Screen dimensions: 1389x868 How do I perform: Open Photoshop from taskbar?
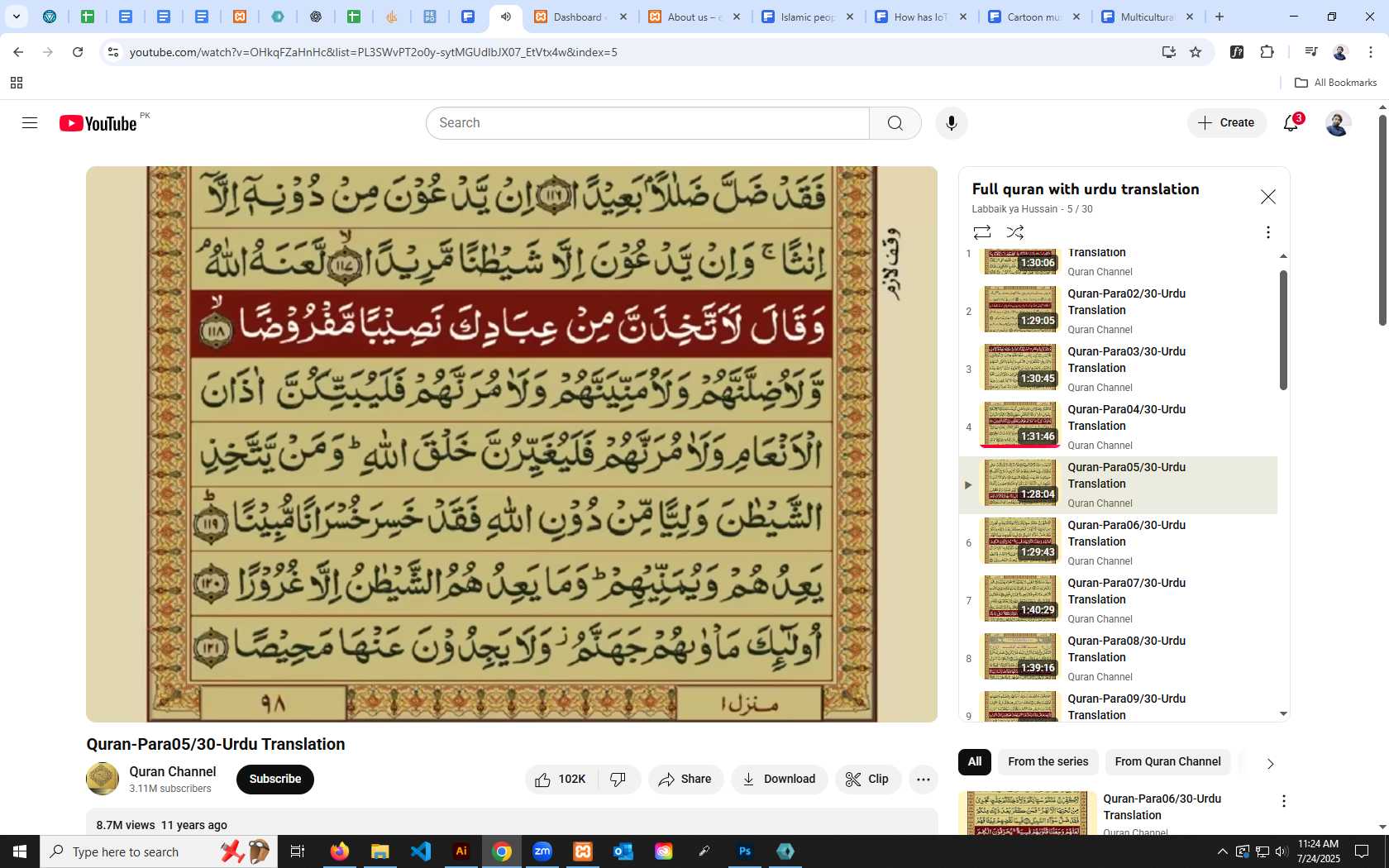(x=745, y=851)
